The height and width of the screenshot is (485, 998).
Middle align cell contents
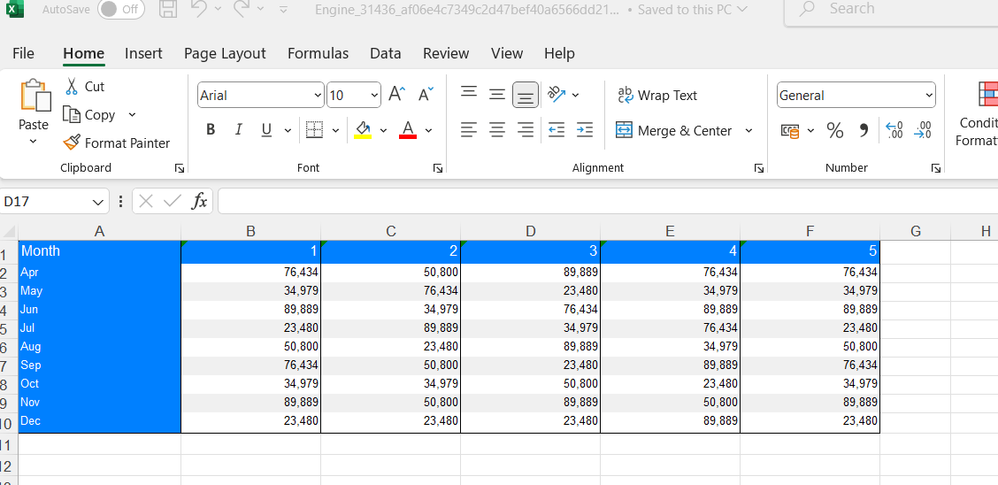pos(497,95)
